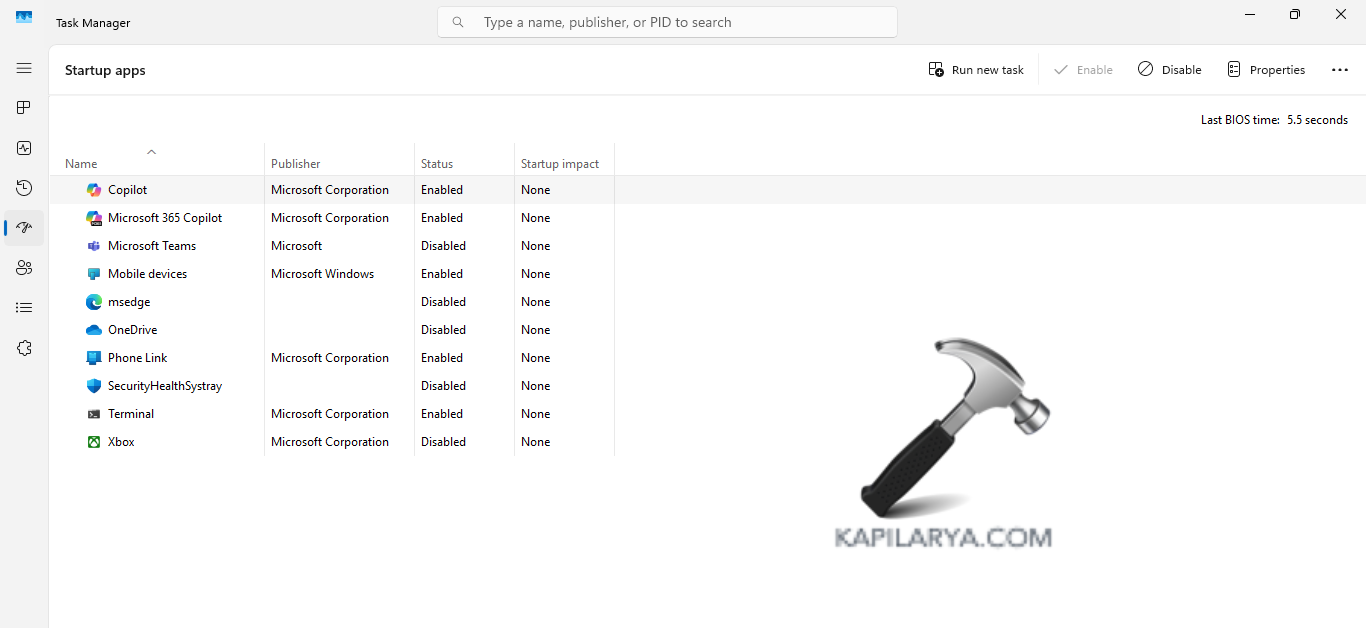Sort list by Name column header

pyautogui.click(x=81, y=164)
